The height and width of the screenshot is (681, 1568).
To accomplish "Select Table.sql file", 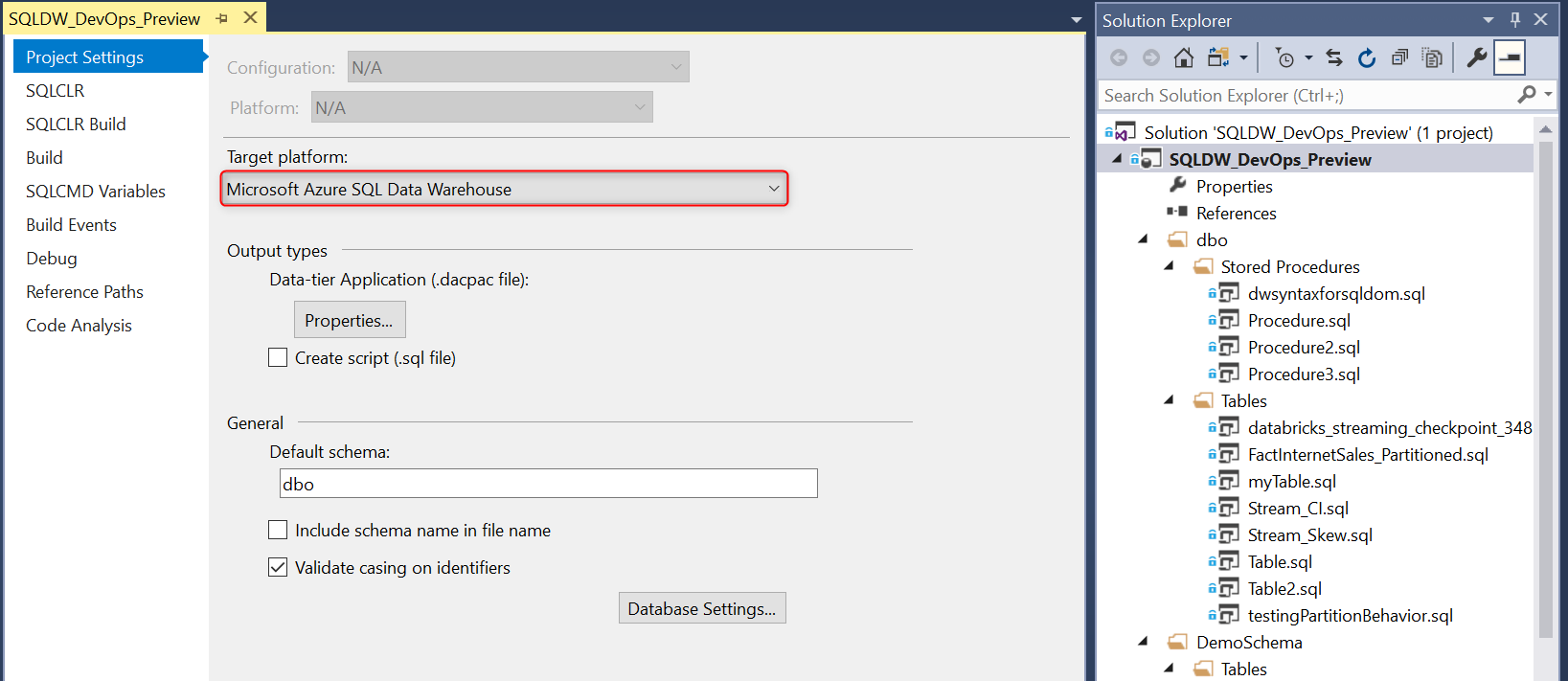I will click(x=1280, y=561).
